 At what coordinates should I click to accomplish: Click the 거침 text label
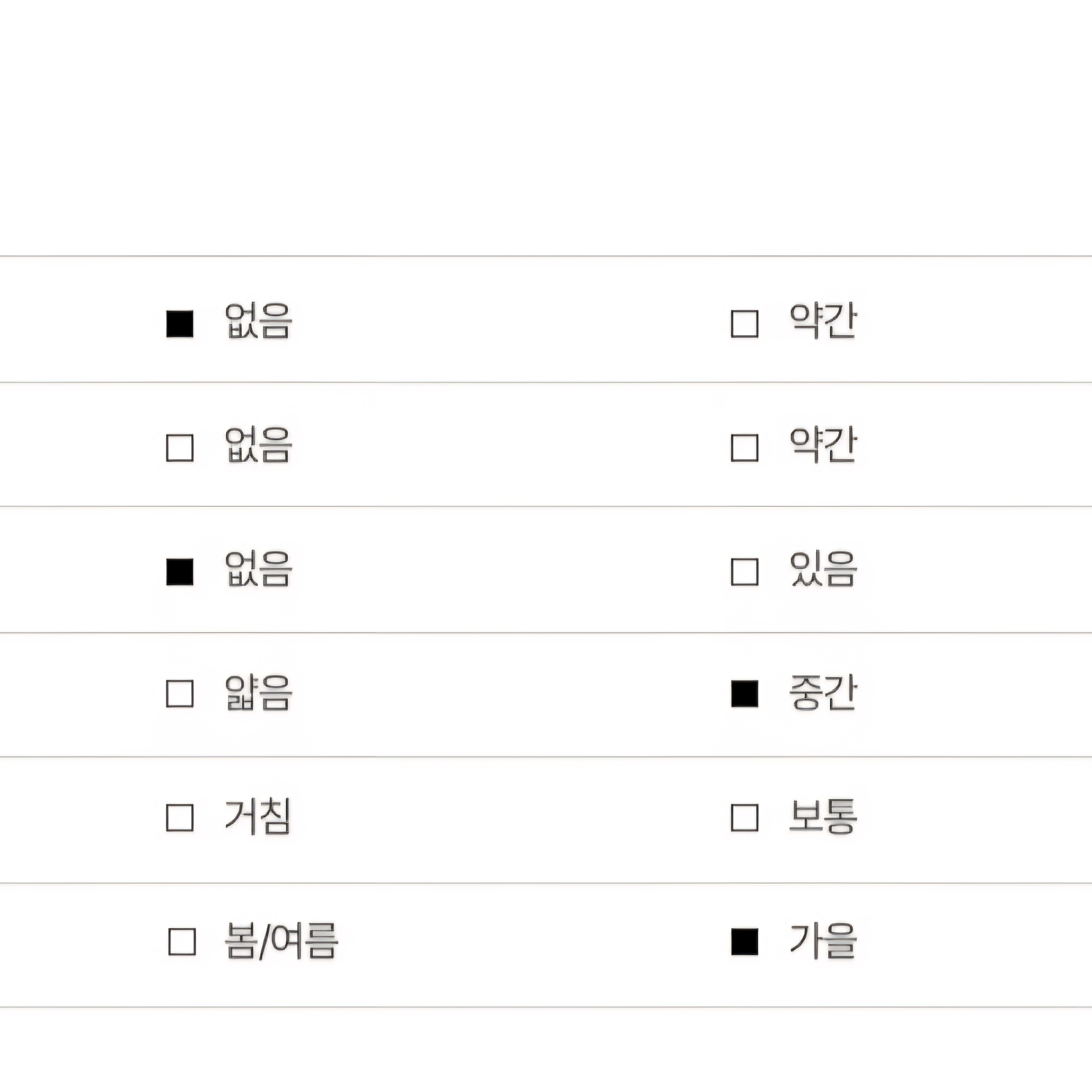point(258,816)
